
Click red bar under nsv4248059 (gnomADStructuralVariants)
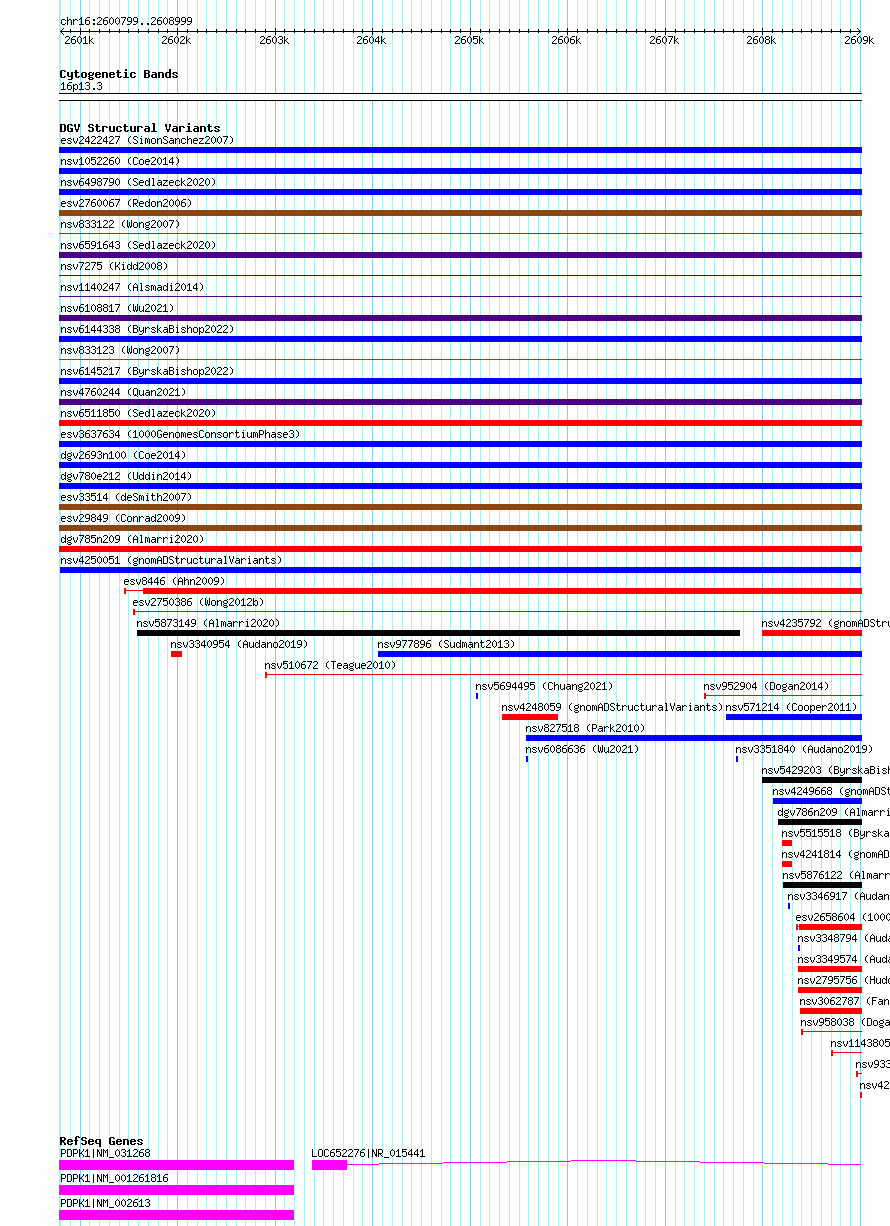(x=530, y=717)
